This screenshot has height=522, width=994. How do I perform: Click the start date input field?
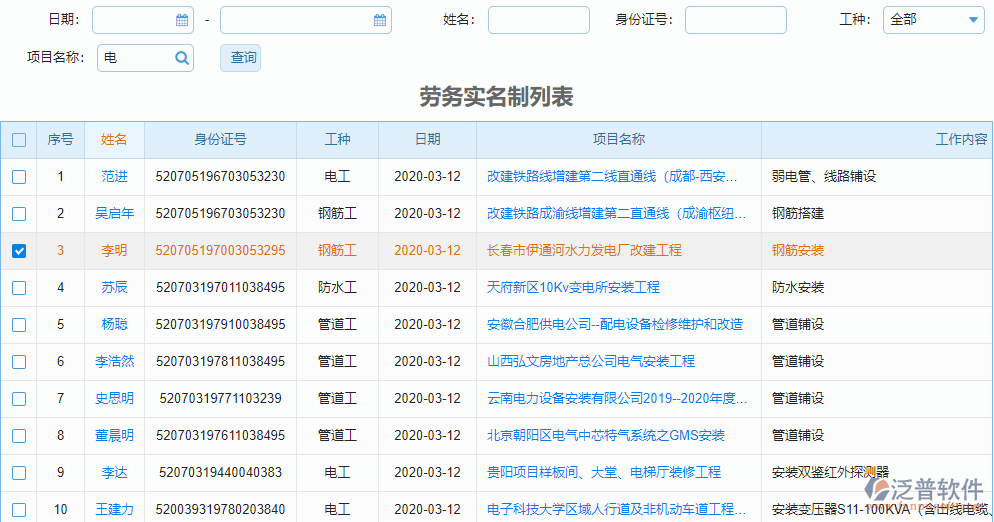click(133, 20)
